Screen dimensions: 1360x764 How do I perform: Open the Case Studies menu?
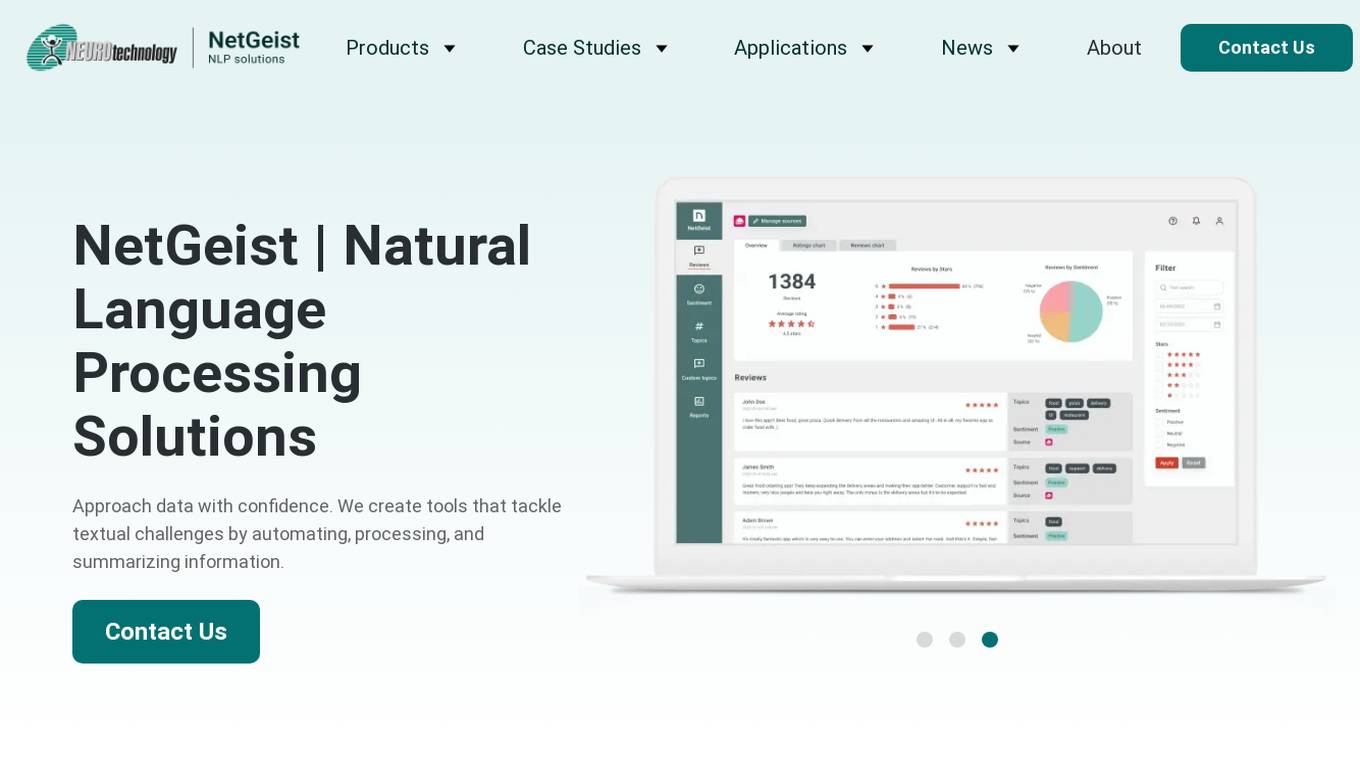pos(582,48)
